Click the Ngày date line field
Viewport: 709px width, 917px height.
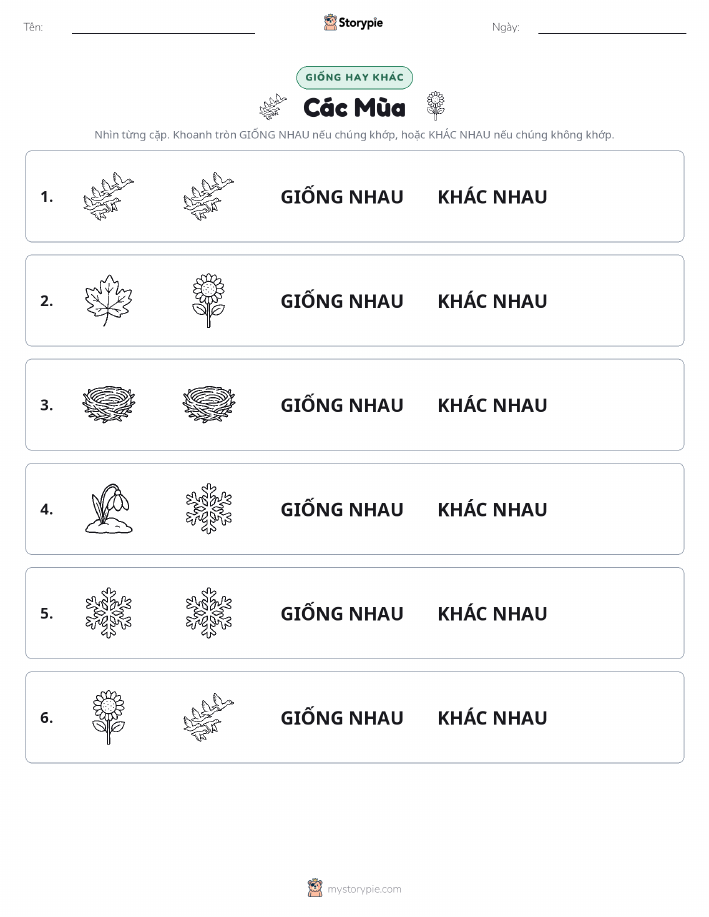point(612,28)
